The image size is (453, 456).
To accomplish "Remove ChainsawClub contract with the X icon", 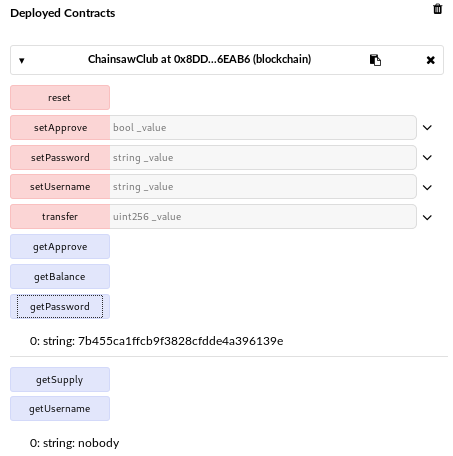I will click(430, 60).
